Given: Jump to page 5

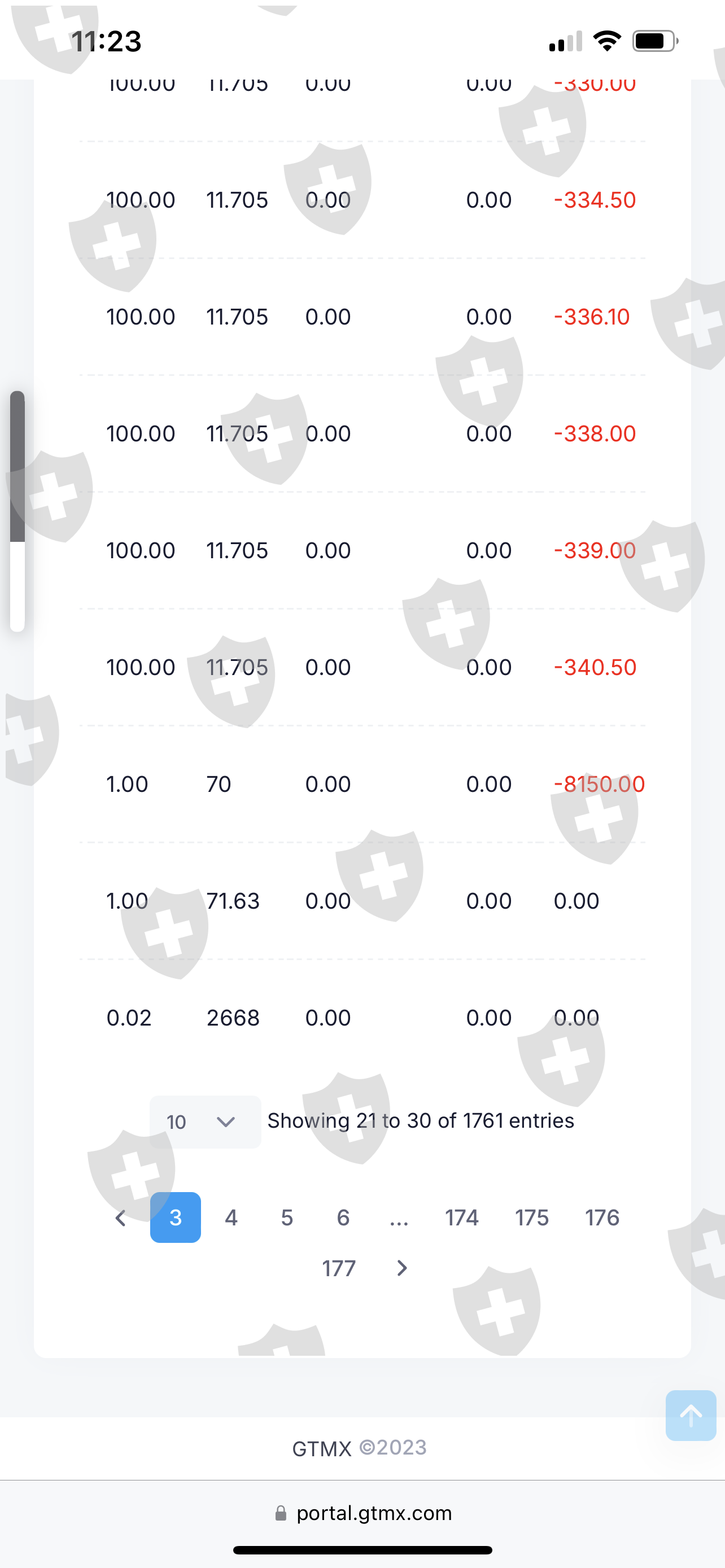Looking at the screenshot, I should coord(287,1217).
